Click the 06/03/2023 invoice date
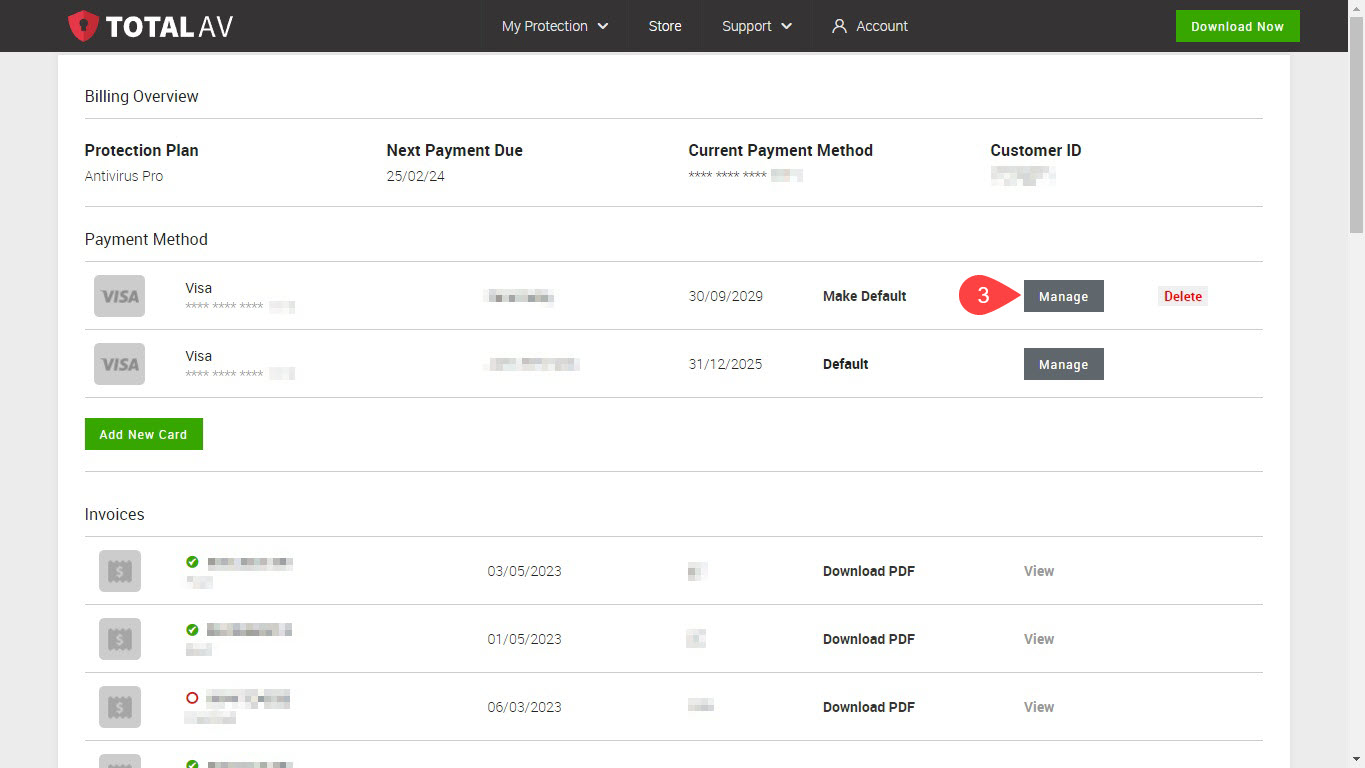Viewport: 1365px width, 768px height. coord(524,707)
